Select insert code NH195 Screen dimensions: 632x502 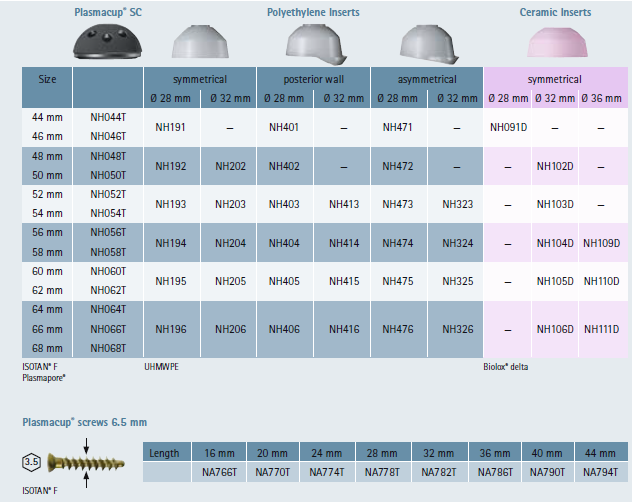(171, 281)
